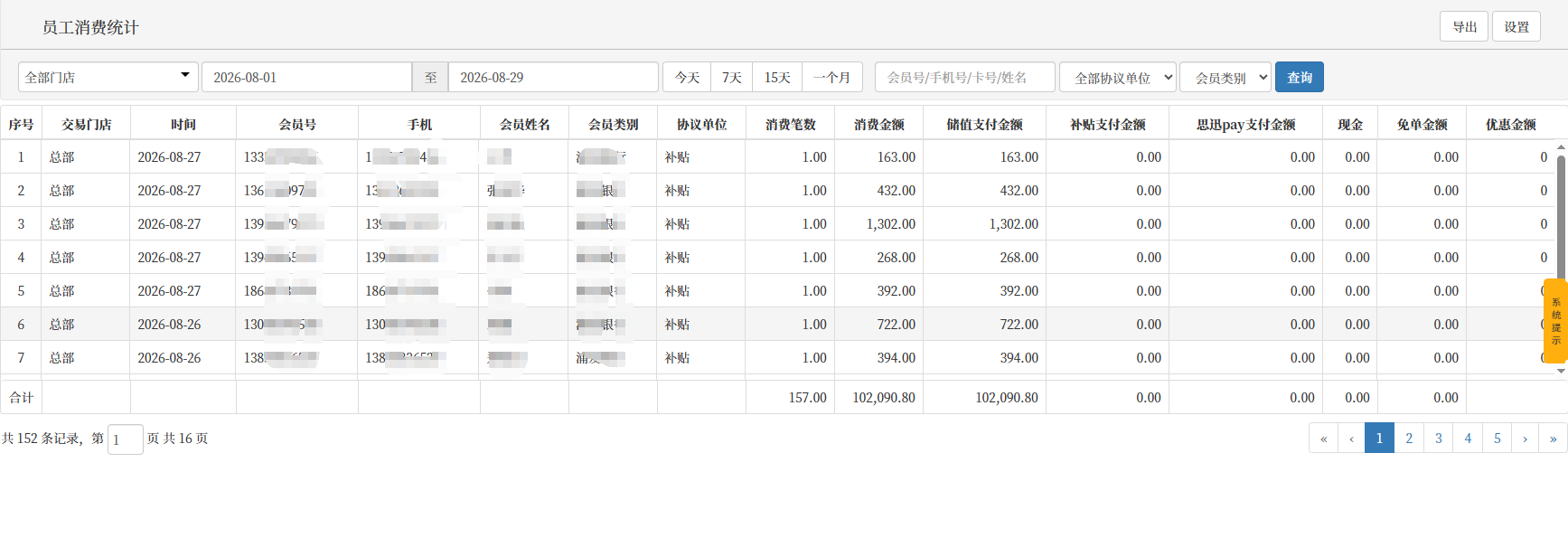Go to page 1 in pagination
This screenshot has width=1568, height=538.
[x=1379, y=439]
